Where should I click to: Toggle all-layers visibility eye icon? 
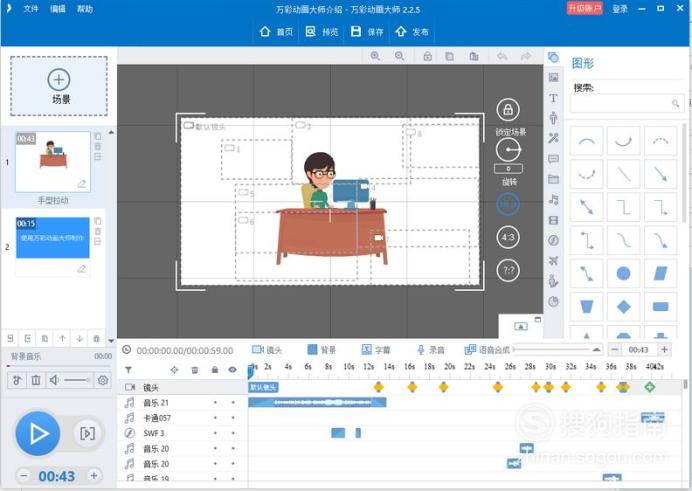click(233, 370)
